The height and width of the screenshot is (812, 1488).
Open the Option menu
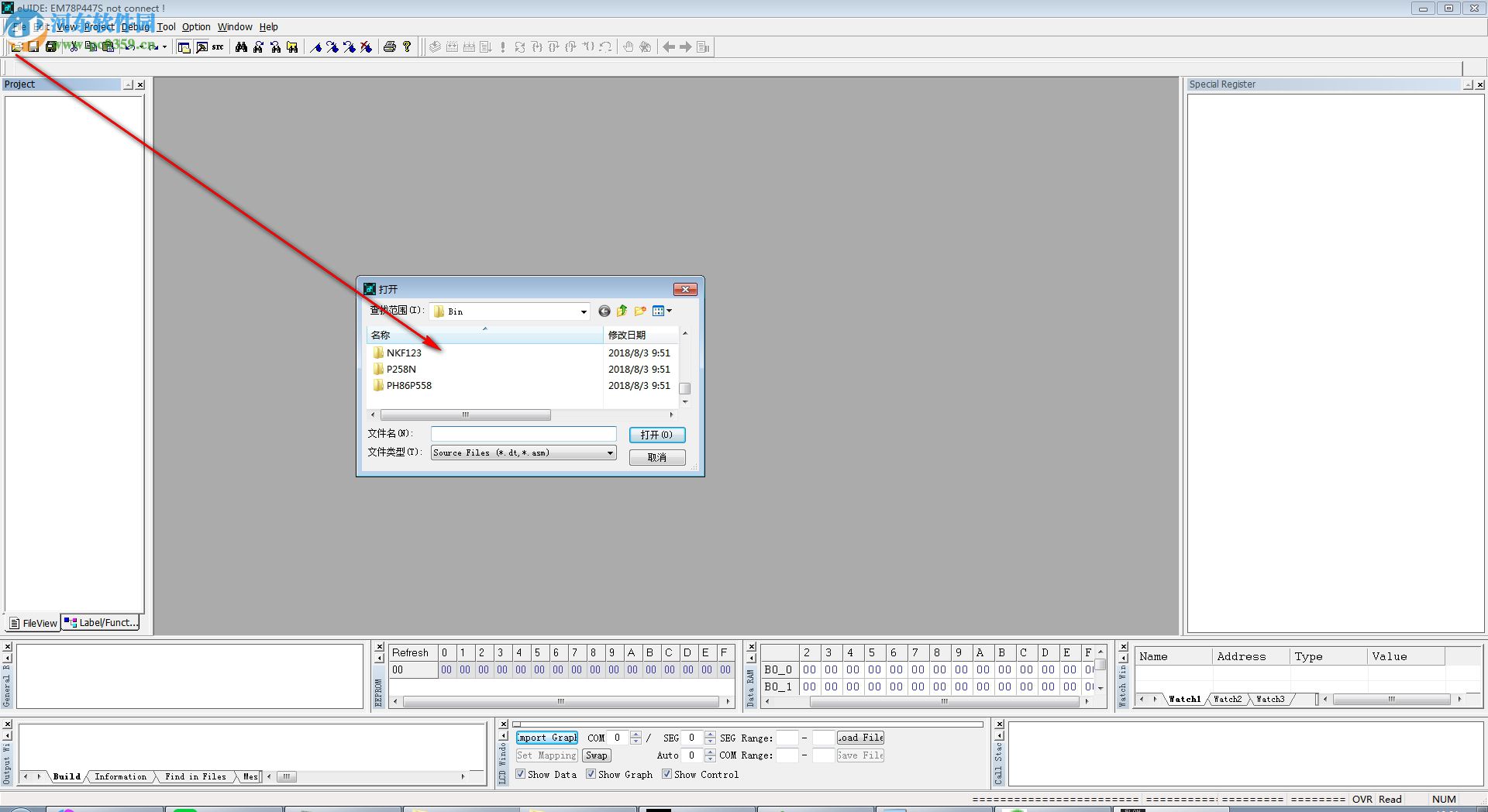click(196, 26)
